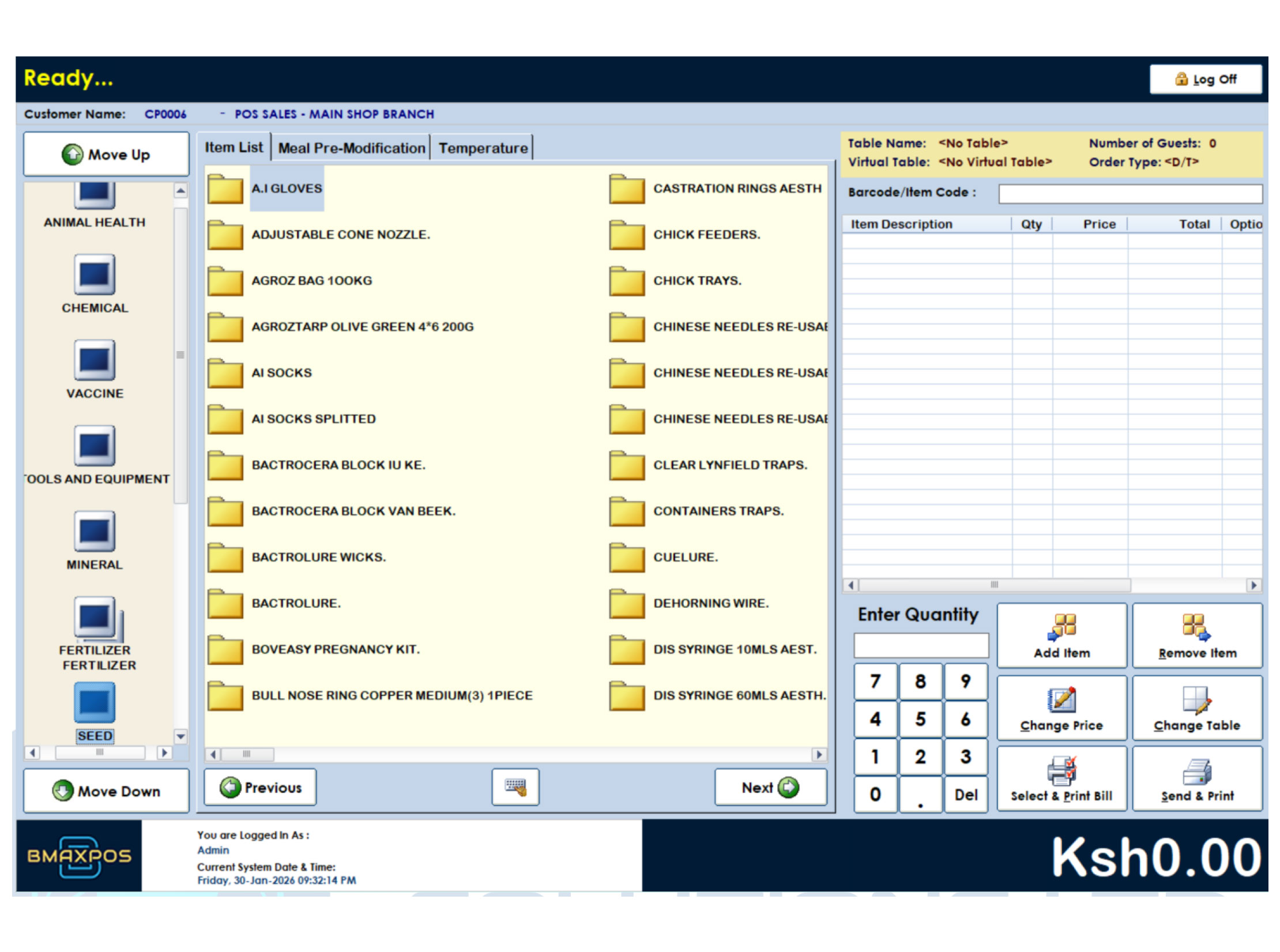Viewport: 1280px width, 952px height.
Task: Open the CUELURE. item folder
Action: (627, 558)
